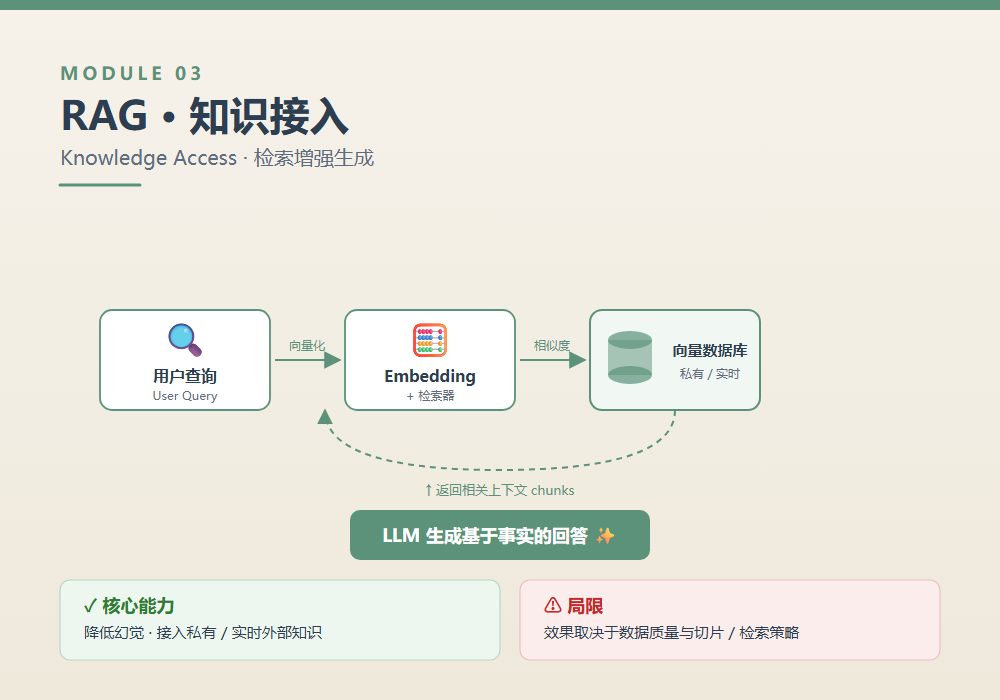Screen dimensions: 1000x700
Task: Click the 向量化 arrow label
Action: click(307, 346)
